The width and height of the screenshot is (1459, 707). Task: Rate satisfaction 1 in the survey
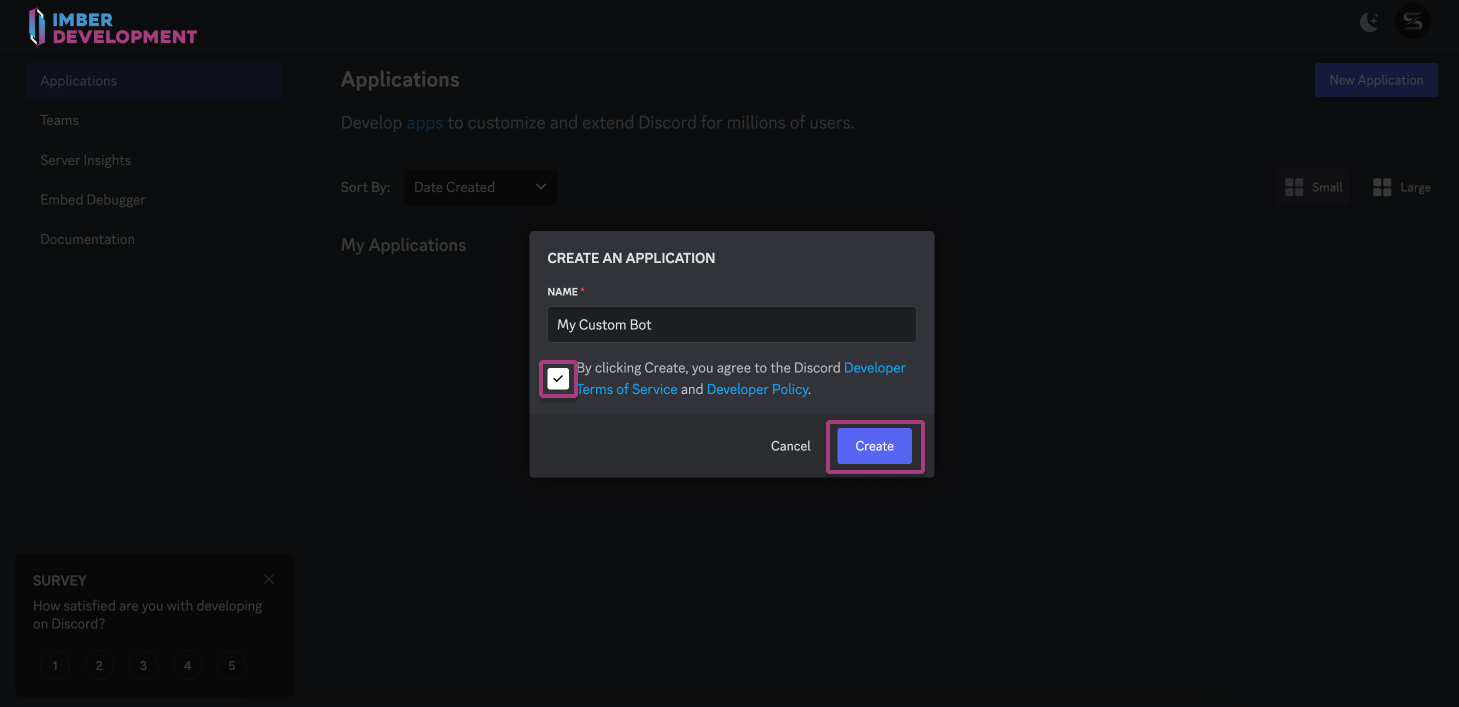click(x=55, y=665)
